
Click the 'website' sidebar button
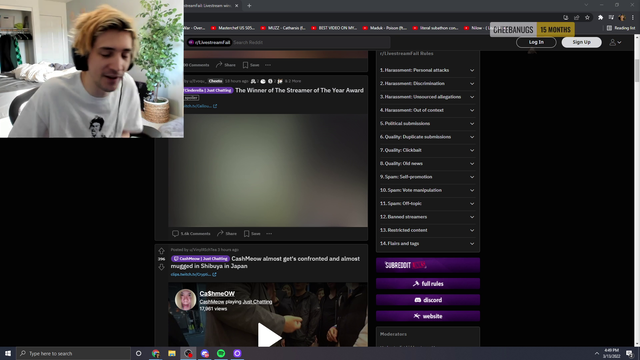pyautogui.click(x=428, y=316)
